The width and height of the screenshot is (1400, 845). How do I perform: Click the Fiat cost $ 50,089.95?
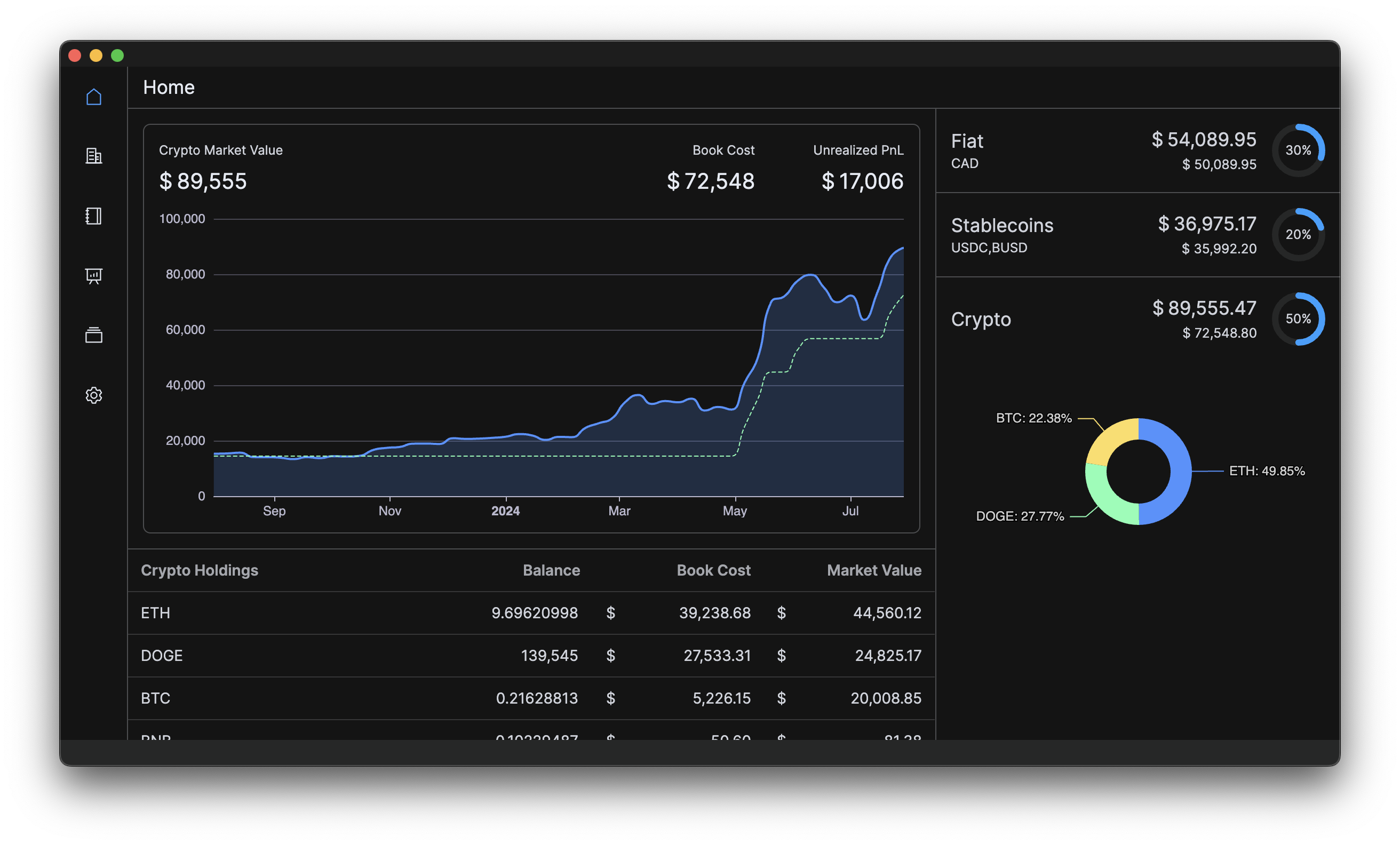[x=1219, y=164]
